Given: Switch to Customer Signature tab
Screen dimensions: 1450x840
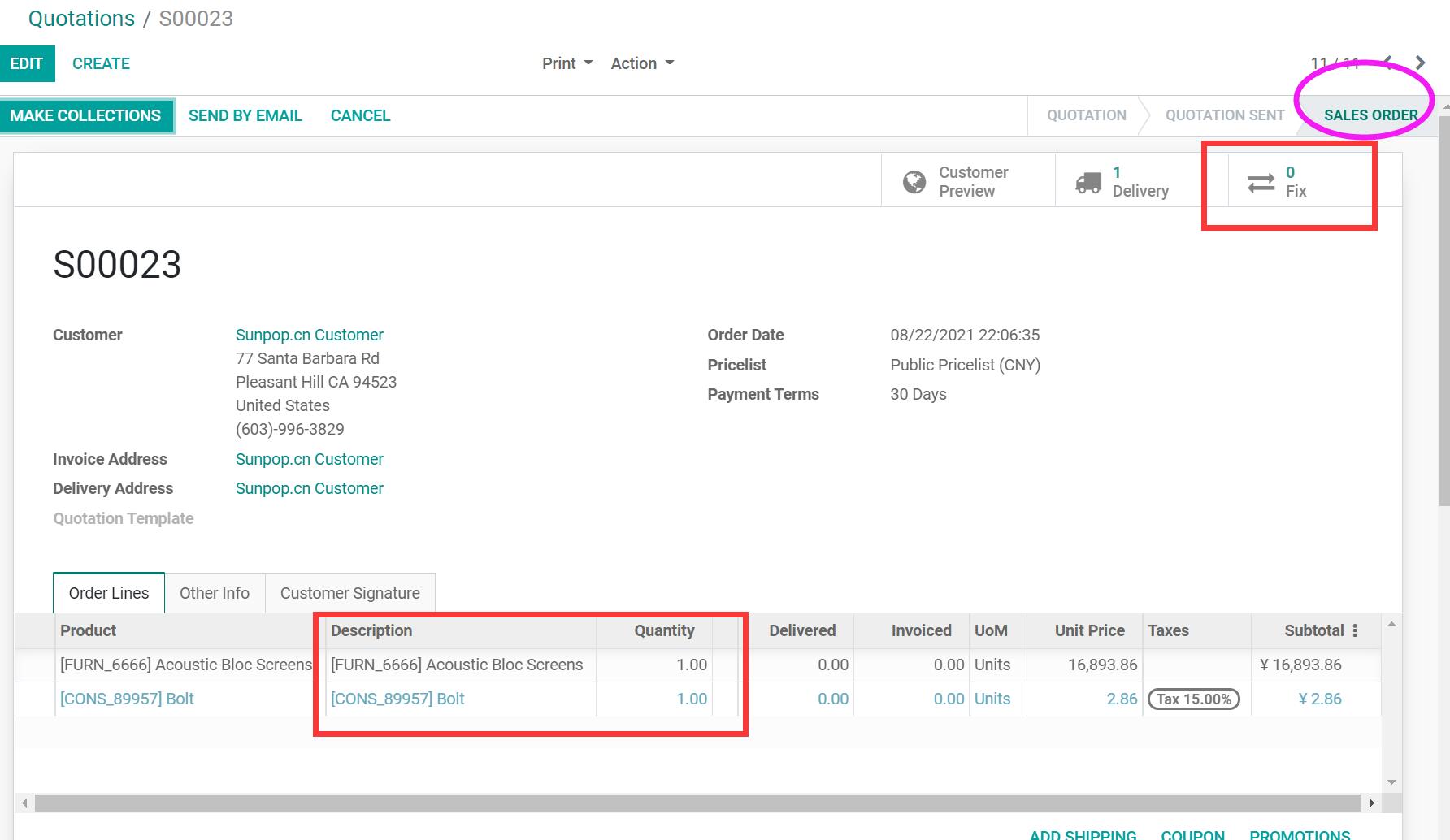Looking at the screenshot, I should pyautogui.click(x=349, y=593).
